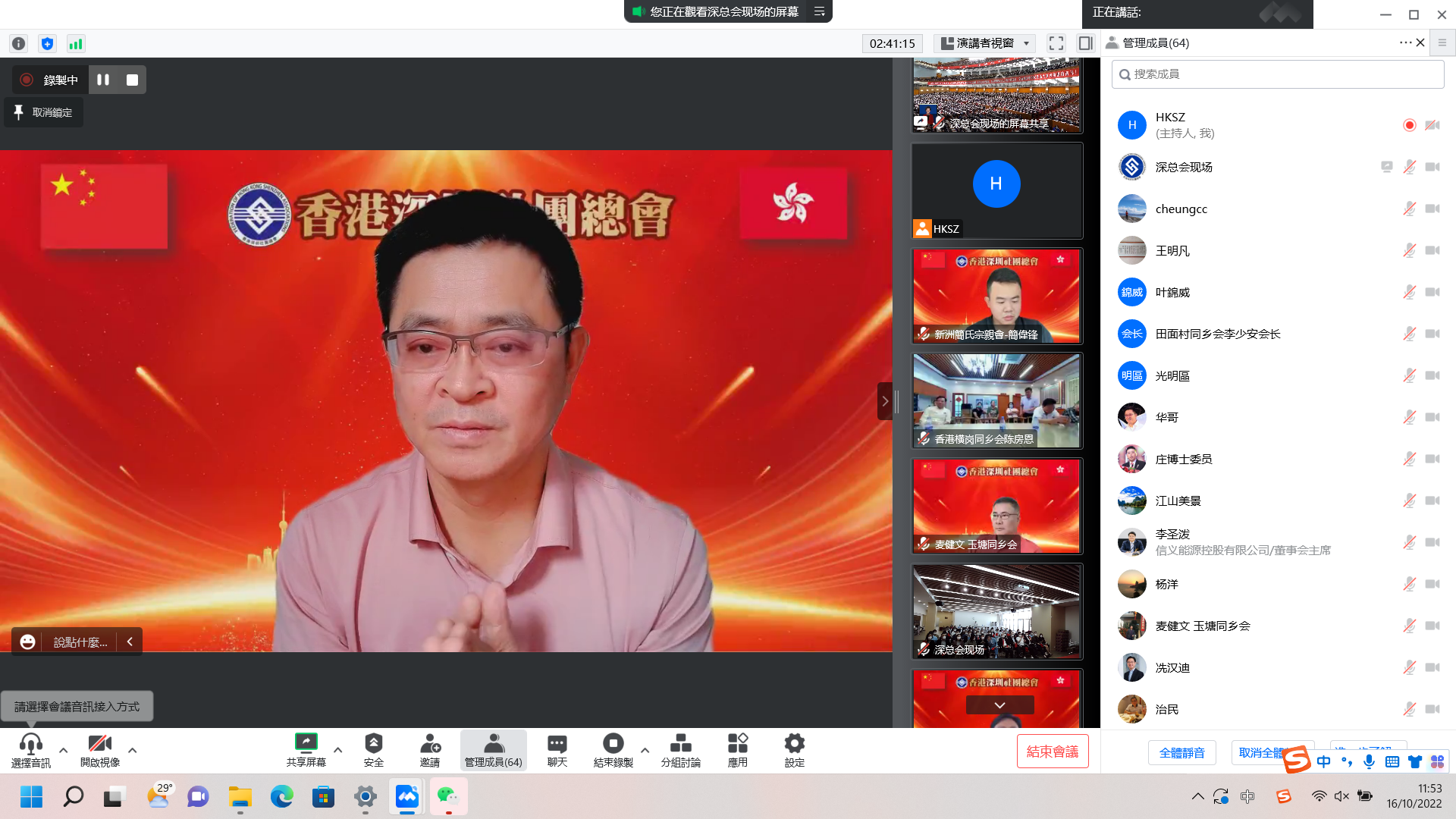
Task: Open the invite participants icon
Action: click(430, 742)
